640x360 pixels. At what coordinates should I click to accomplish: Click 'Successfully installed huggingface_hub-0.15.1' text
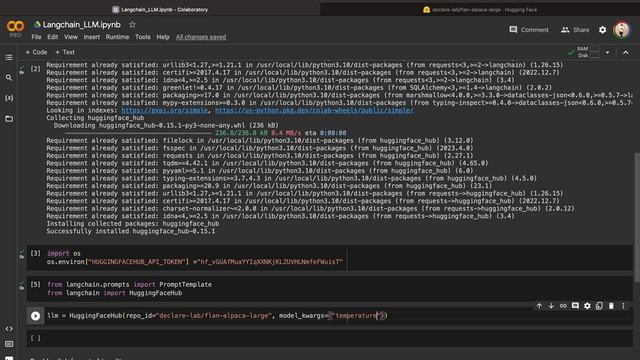131,231
